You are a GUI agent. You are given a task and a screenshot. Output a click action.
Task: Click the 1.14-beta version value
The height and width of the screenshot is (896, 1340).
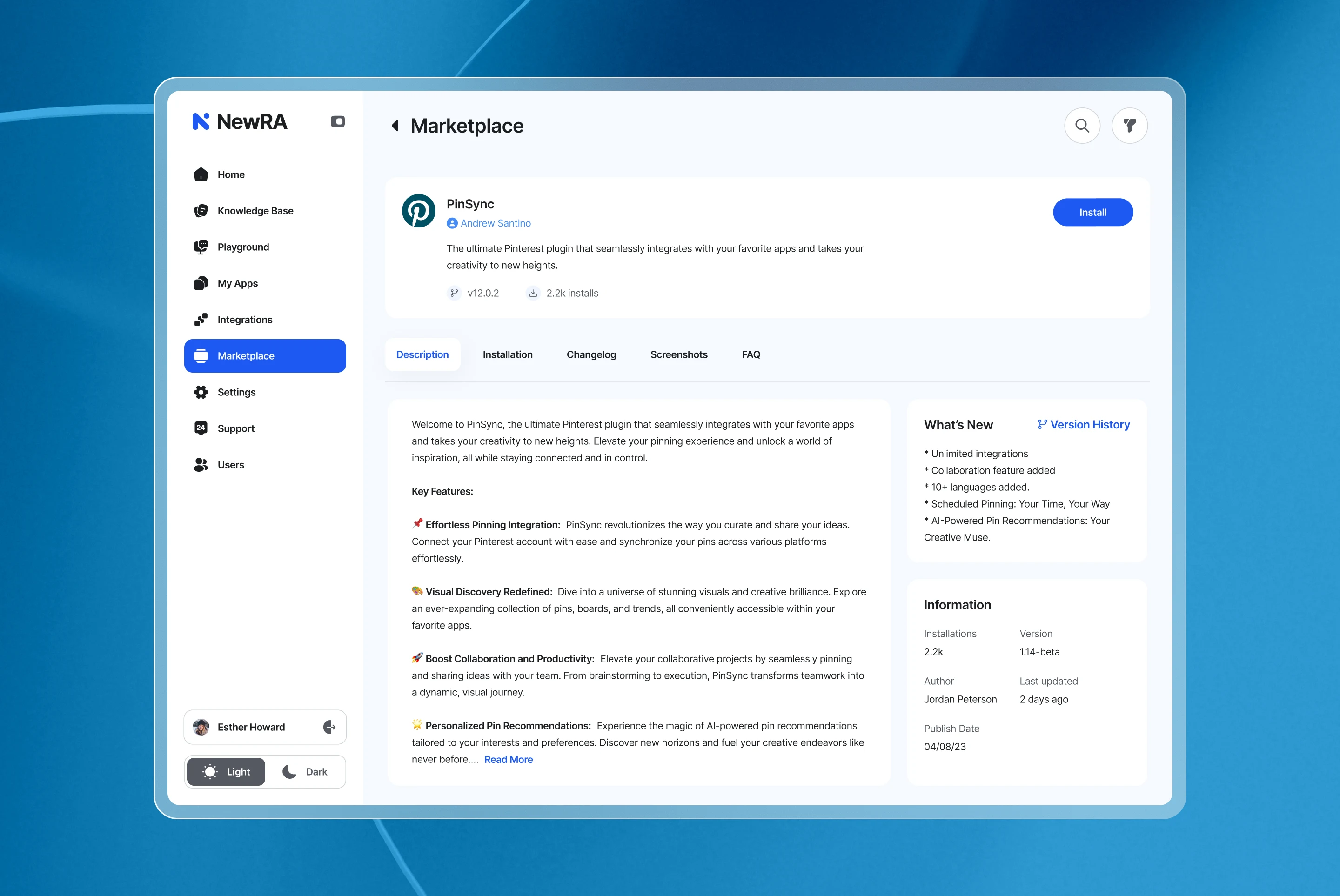[x=1039, y=652]
